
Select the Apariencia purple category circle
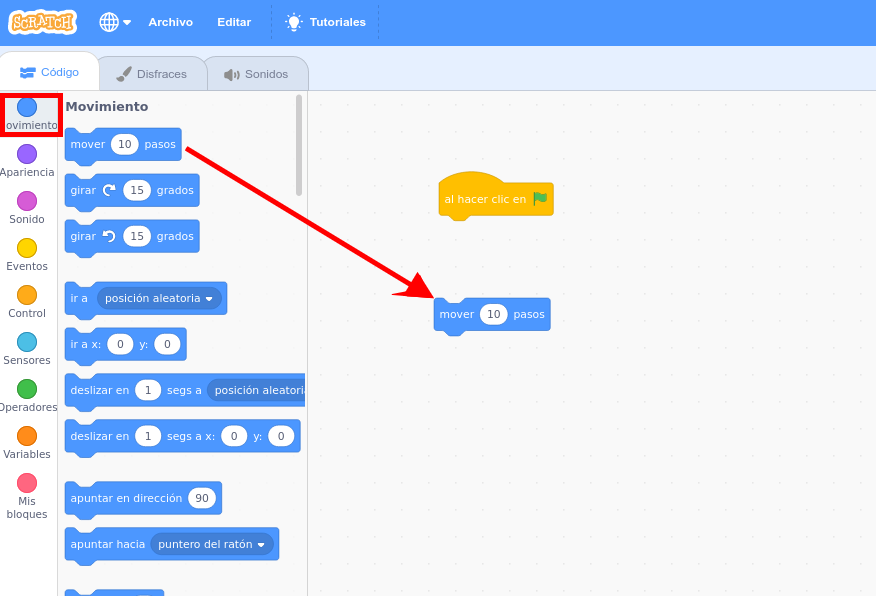[27, 154]
